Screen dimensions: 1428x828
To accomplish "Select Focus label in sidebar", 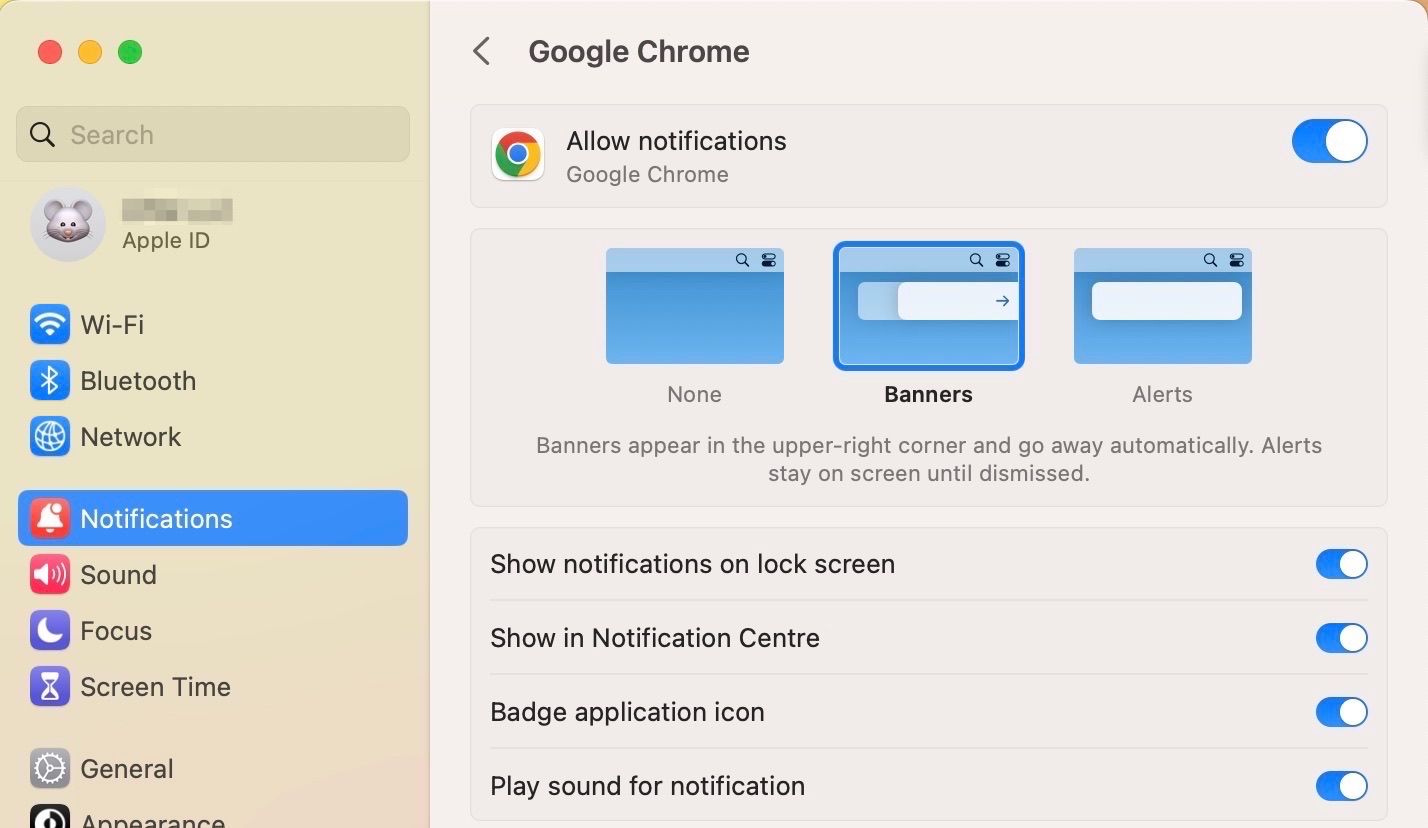I will point(116,631).
